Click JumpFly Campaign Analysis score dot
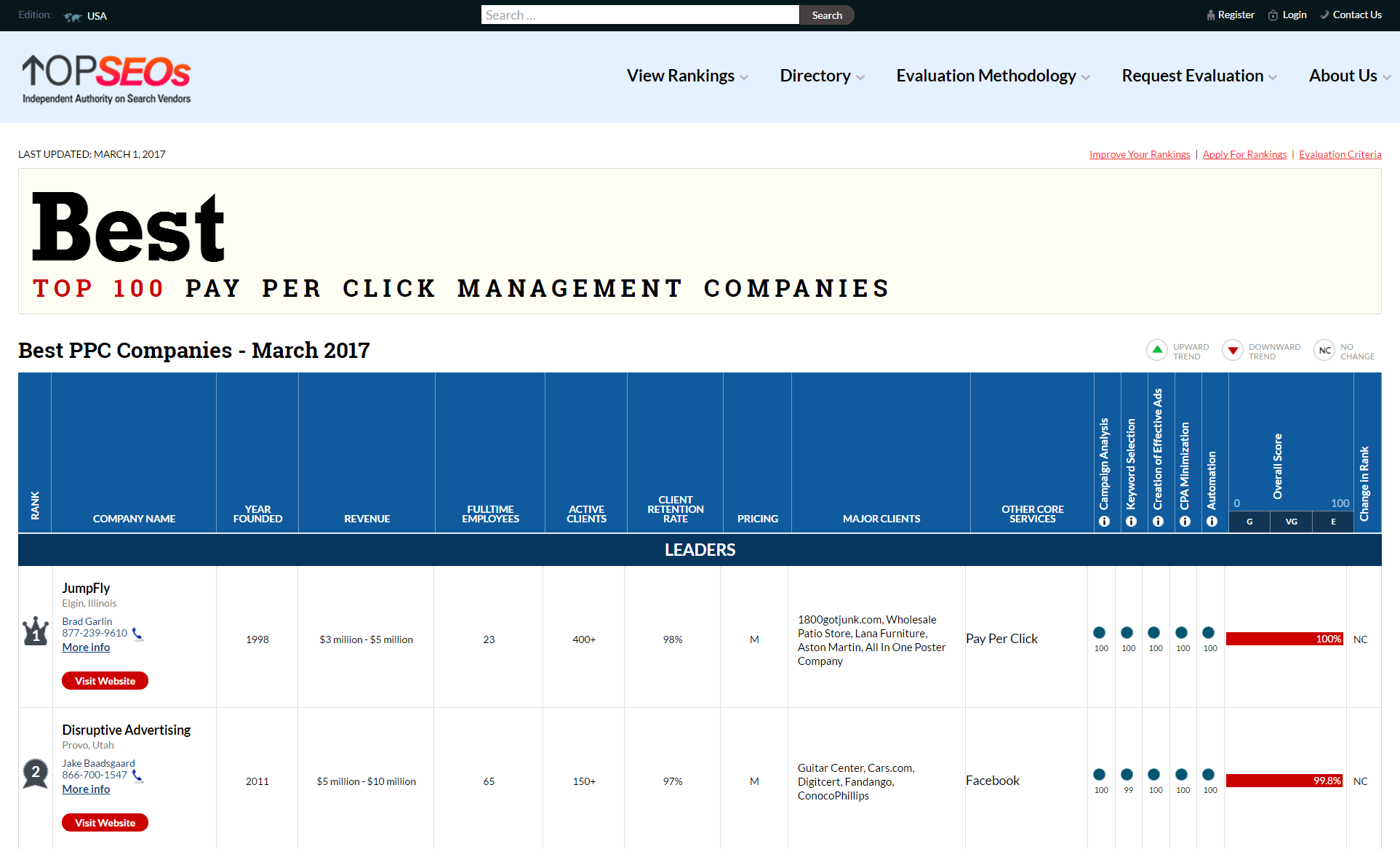This screenshot has height=849, width=1400. click(1100, 633)
